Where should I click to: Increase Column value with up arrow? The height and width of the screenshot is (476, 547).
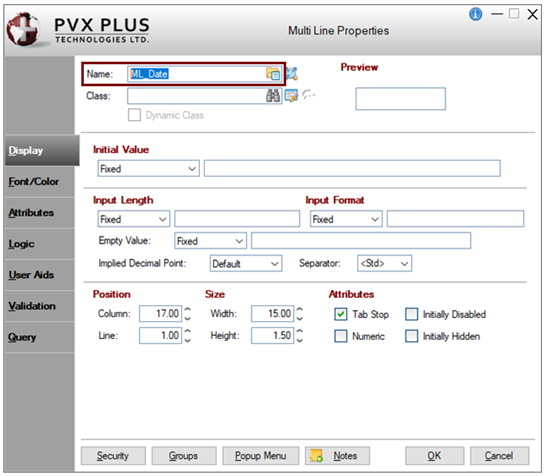188,309
